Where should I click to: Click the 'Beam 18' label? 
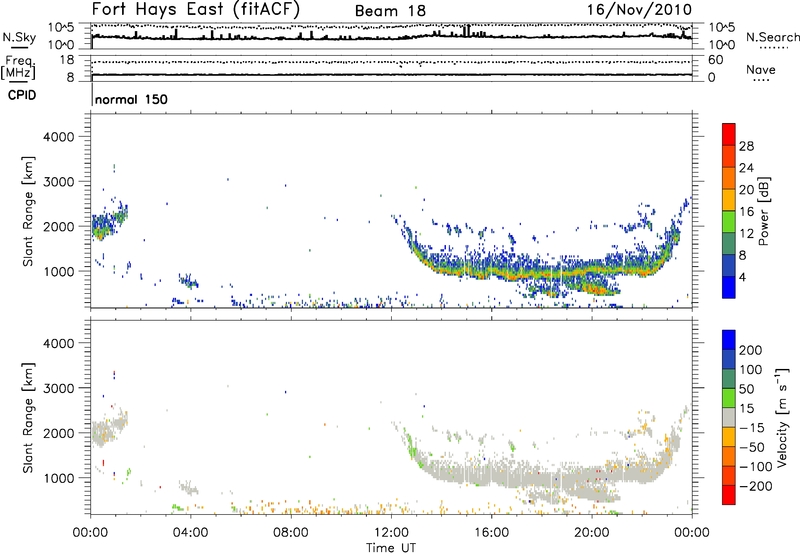pos(390,11)
